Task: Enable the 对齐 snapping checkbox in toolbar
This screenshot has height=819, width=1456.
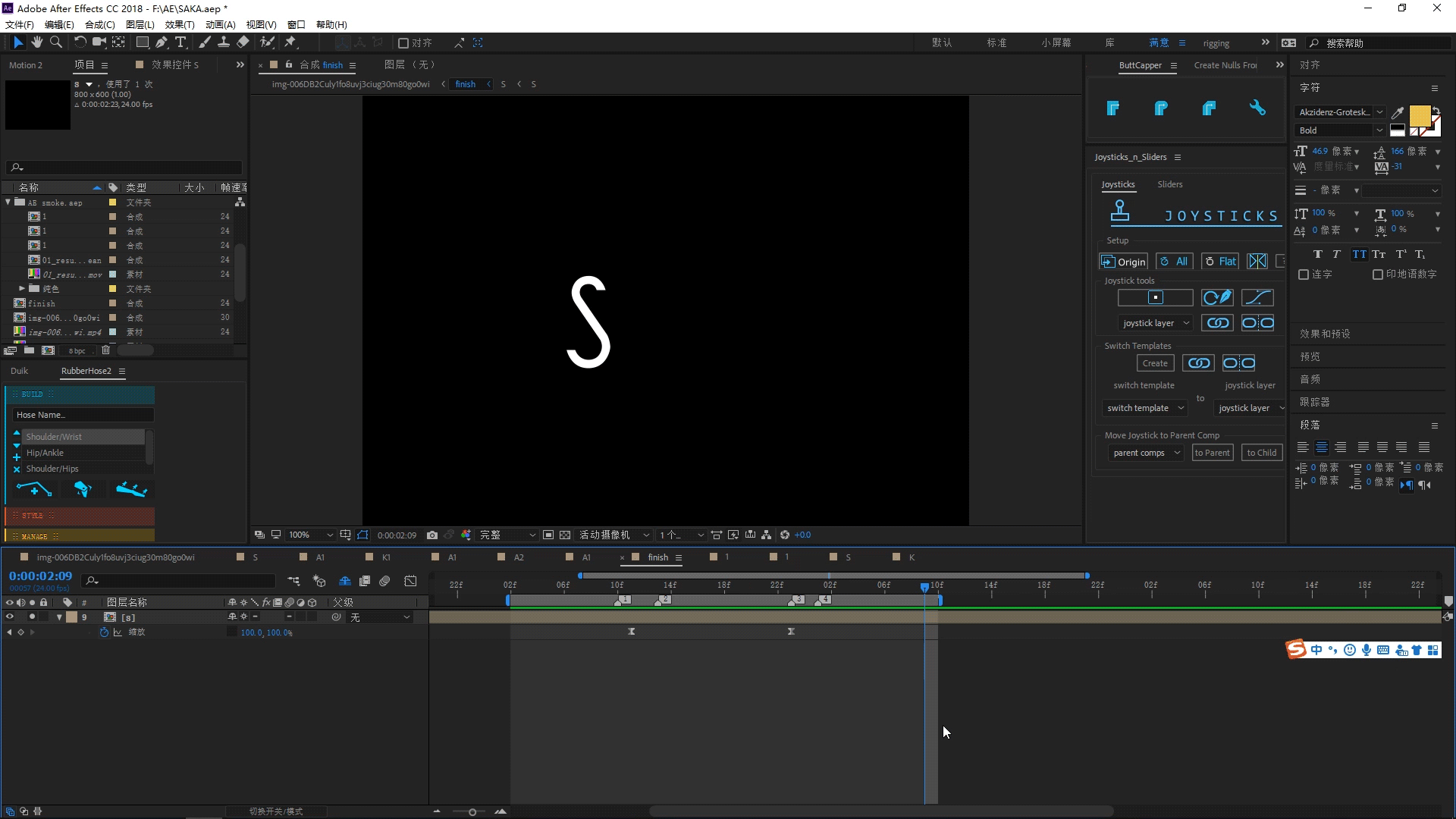Action: (403, 43)
